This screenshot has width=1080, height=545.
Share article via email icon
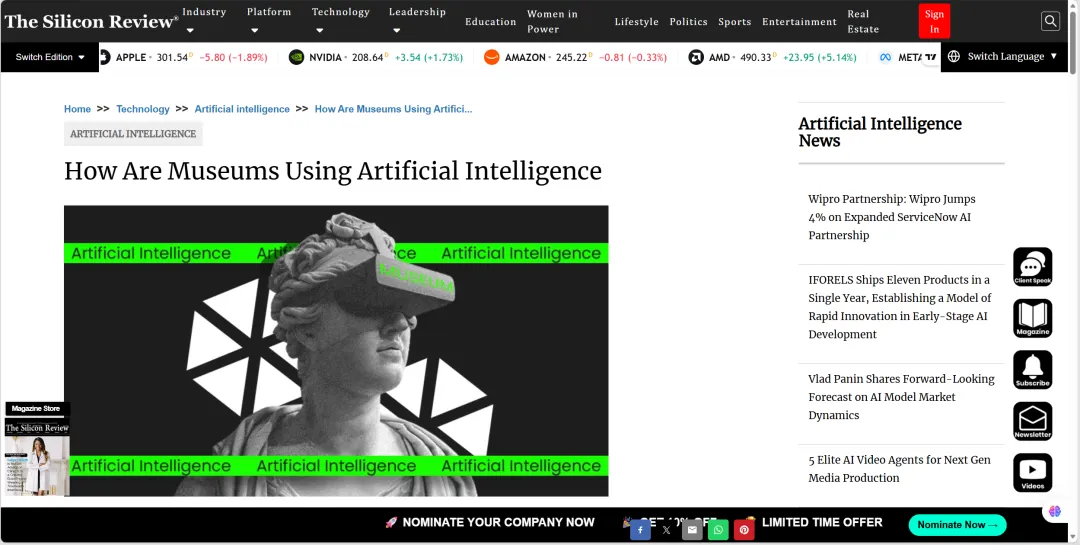pos(692,530)
